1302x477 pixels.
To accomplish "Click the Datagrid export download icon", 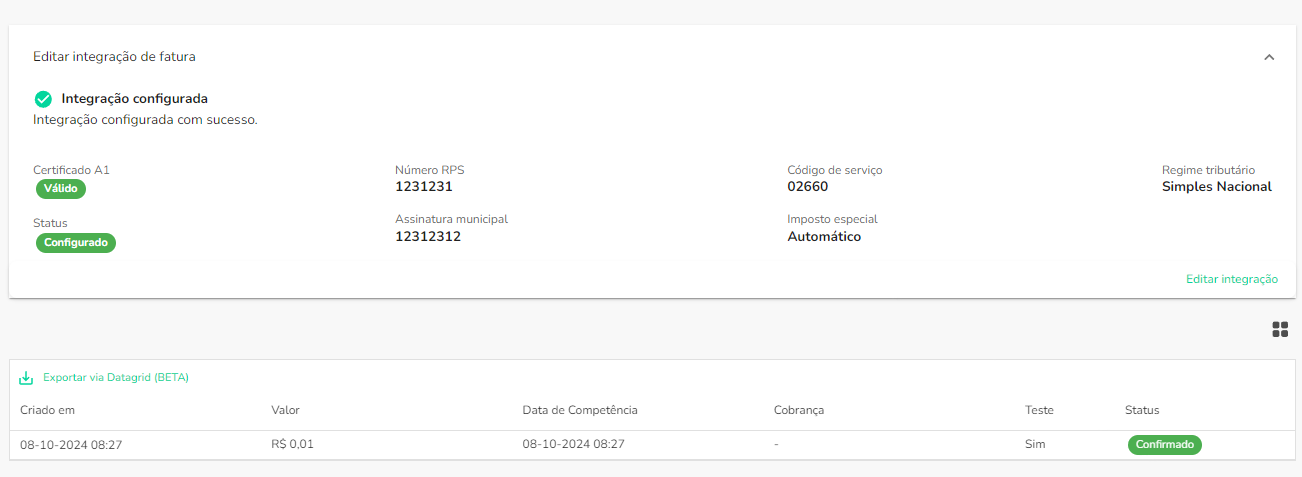I will pyautogui.click(x=27, y=378).
